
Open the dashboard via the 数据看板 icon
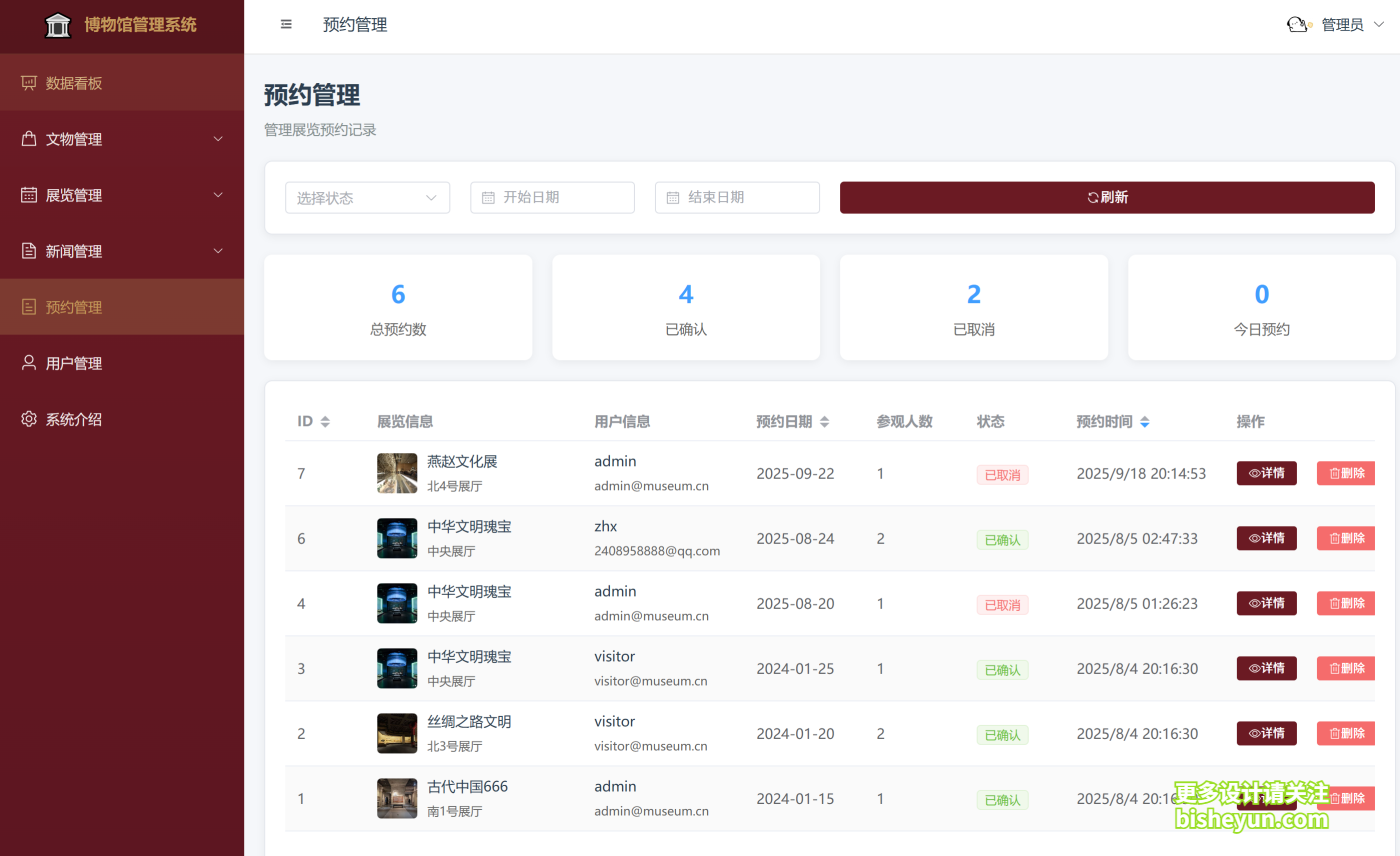(x=29, y=82)
